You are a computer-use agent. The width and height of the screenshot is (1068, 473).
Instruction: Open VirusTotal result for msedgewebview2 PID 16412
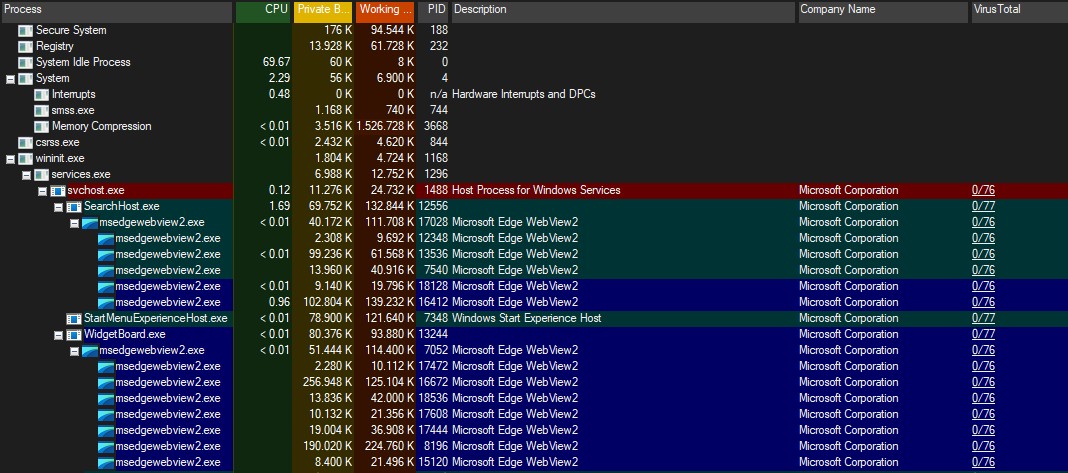click(983, 303)
